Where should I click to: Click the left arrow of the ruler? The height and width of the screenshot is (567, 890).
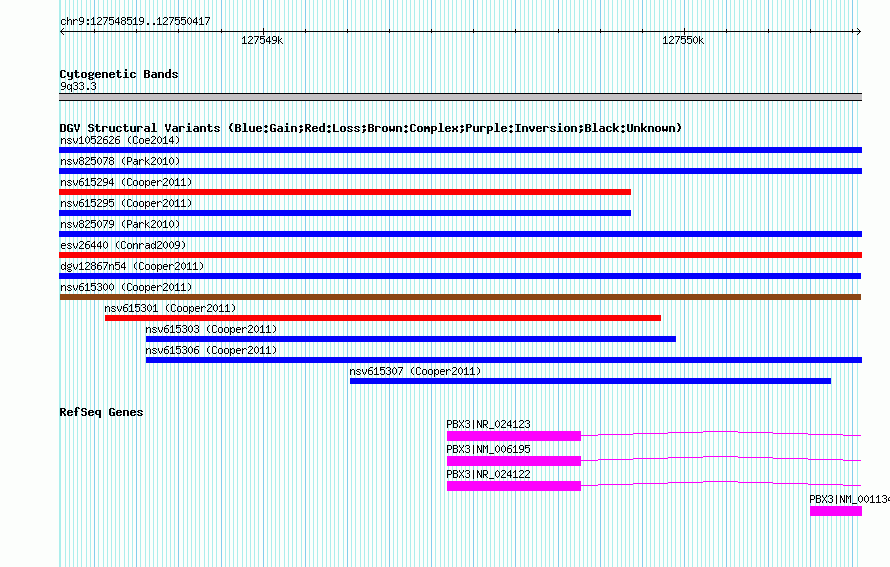click(62, 31)
